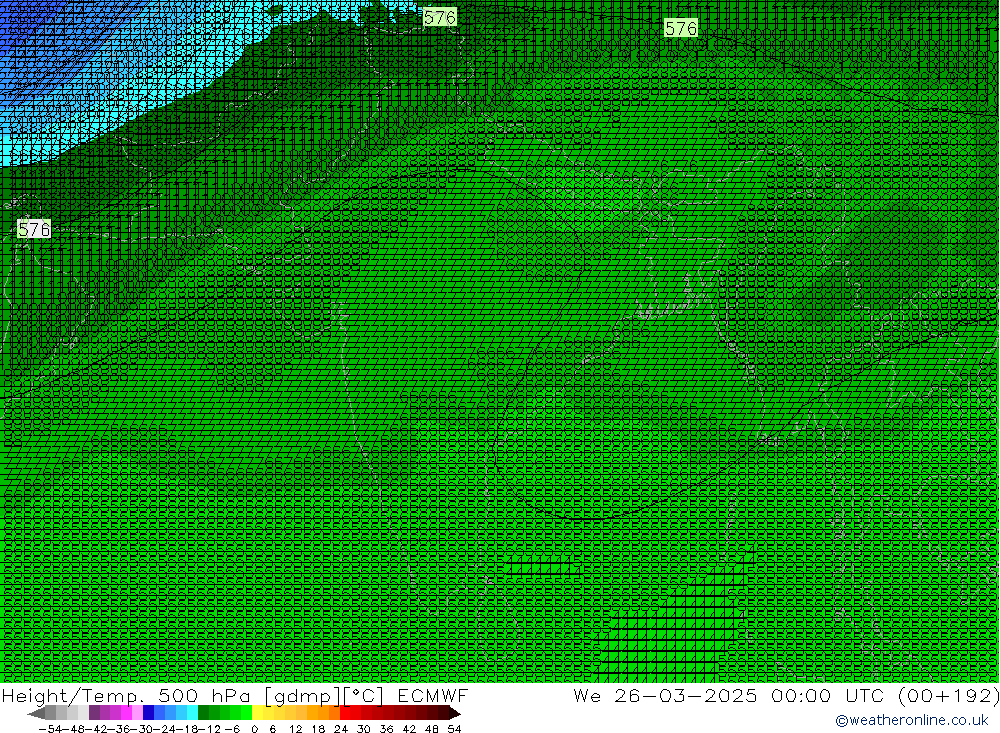Viewport: 1000px width, 733px height.
Task: Click the '54' legend scale value
Action: point(454,729)
